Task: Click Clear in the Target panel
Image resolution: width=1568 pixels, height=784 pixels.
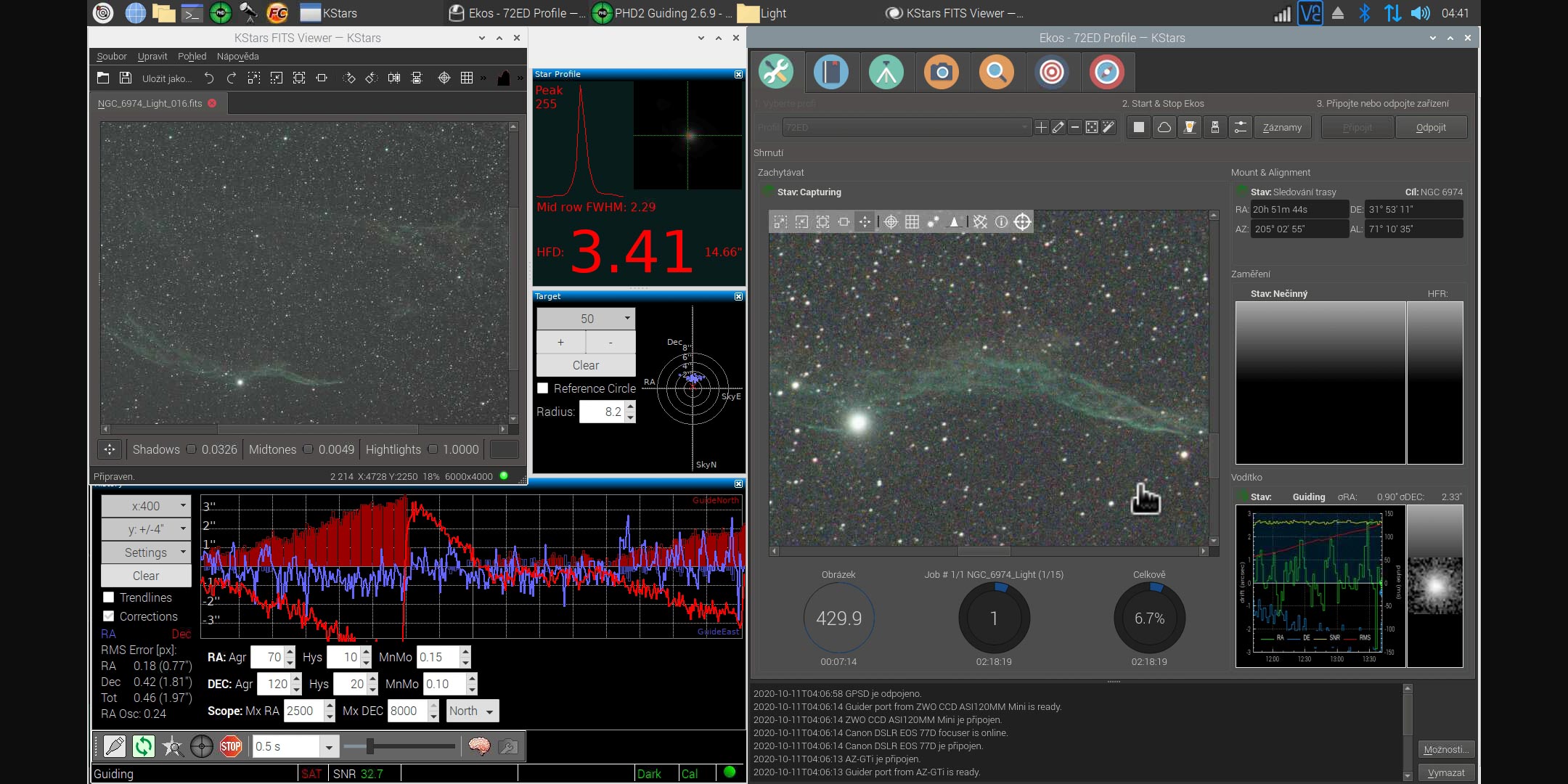Action: 586,365
